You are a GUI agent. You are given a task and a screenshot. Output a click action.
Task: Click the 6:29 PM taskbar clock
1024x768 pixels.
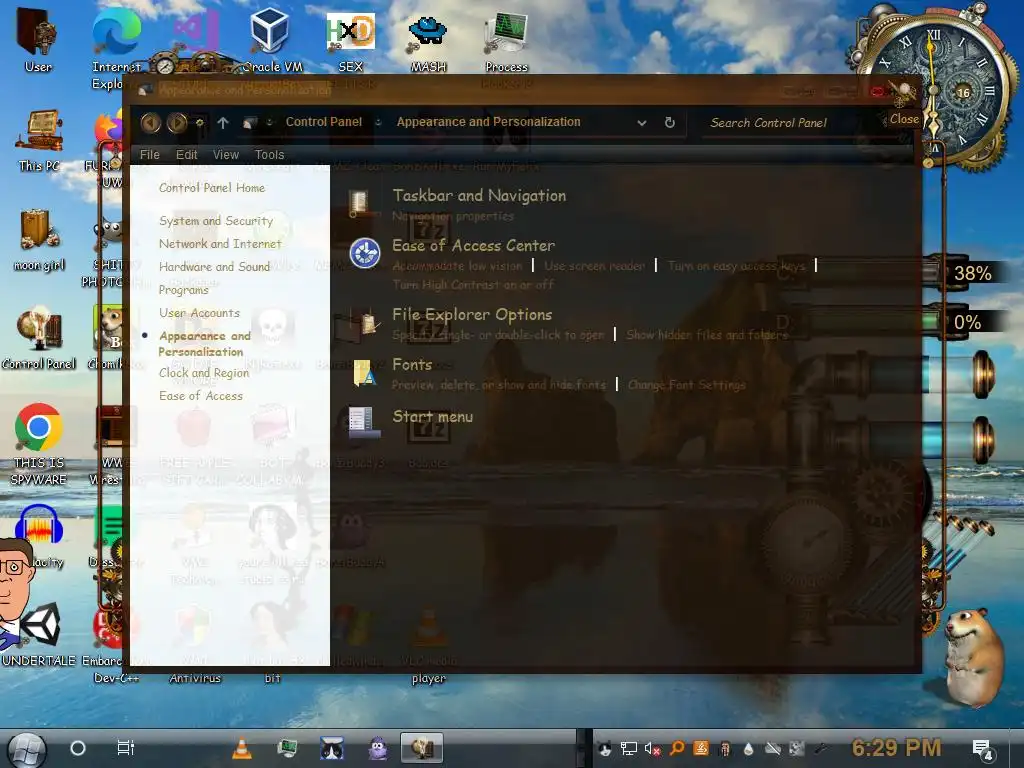(x=896, y=747)
